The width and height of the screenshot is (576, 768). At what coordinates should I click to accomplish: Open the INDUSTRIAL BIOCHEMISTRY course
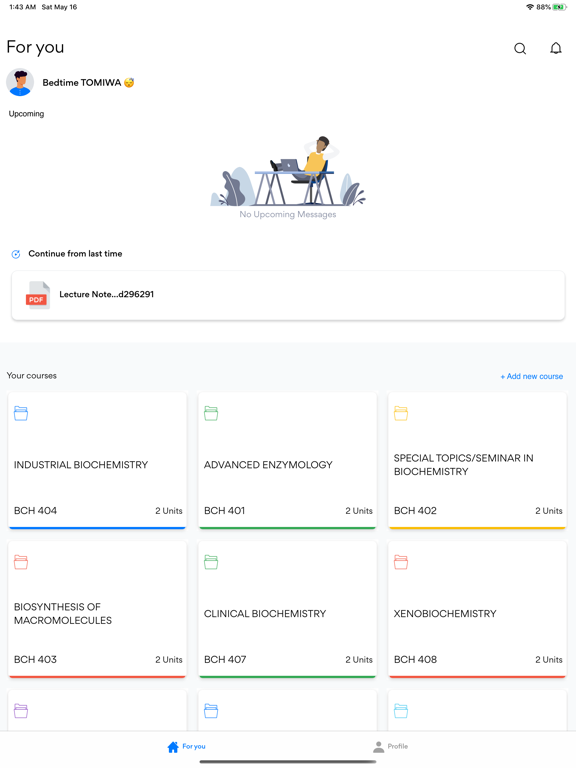click(97, 460)
